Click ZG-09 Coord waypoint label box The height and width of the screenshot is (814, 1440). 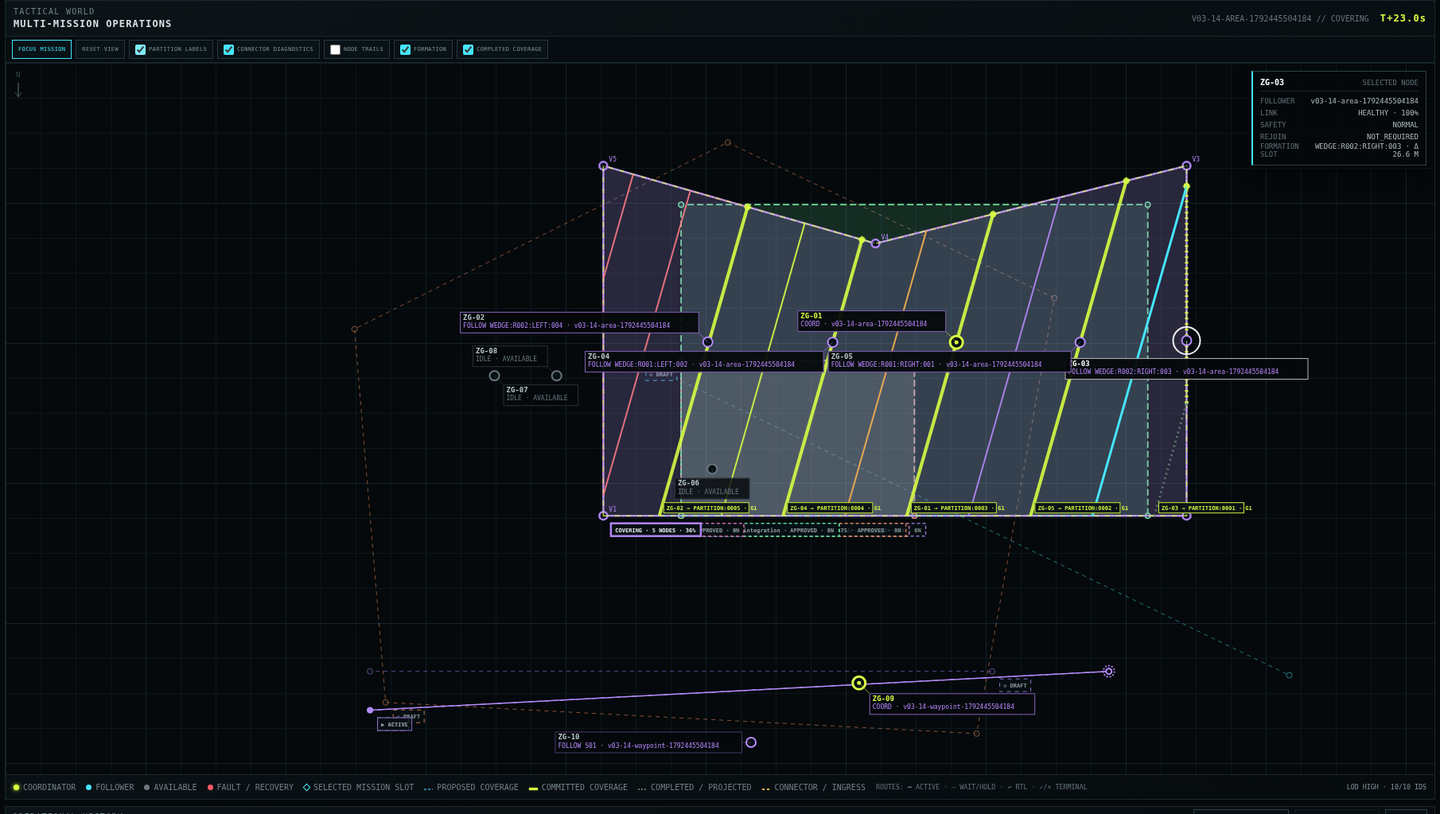coord(951,703)
